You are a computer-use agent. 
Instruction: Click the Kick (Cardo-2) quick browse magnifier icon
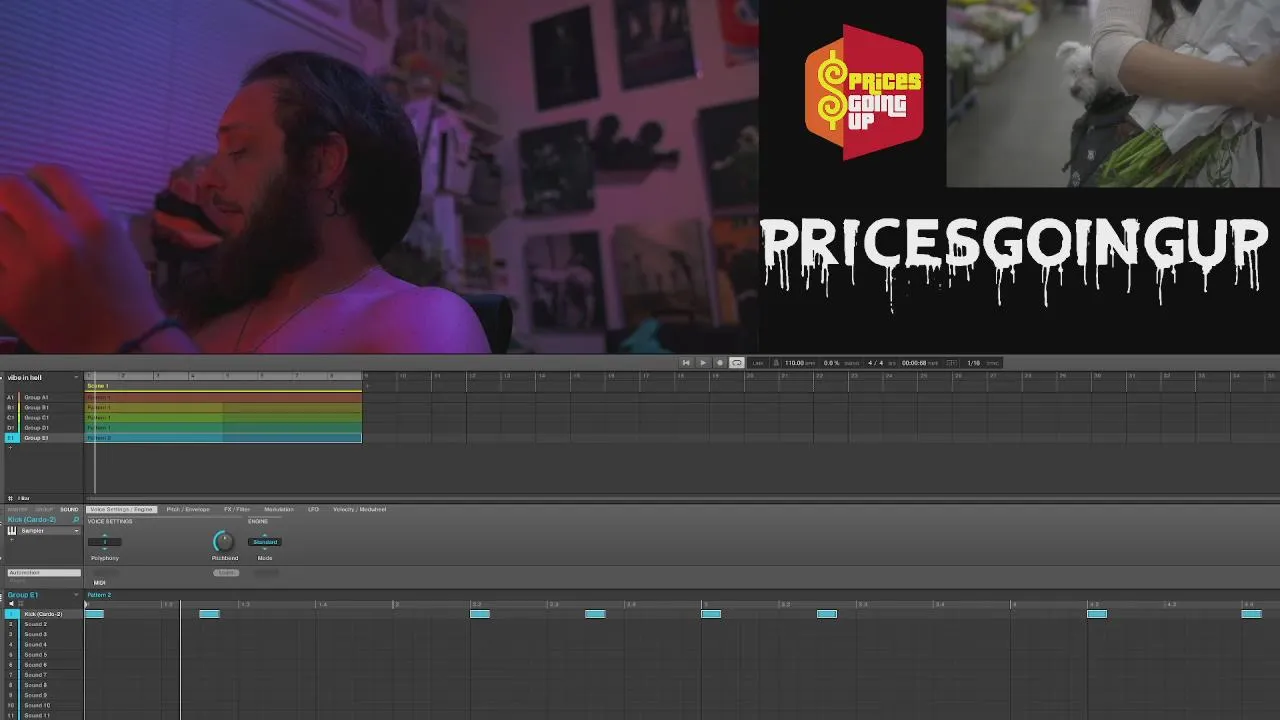coord(76,520)
